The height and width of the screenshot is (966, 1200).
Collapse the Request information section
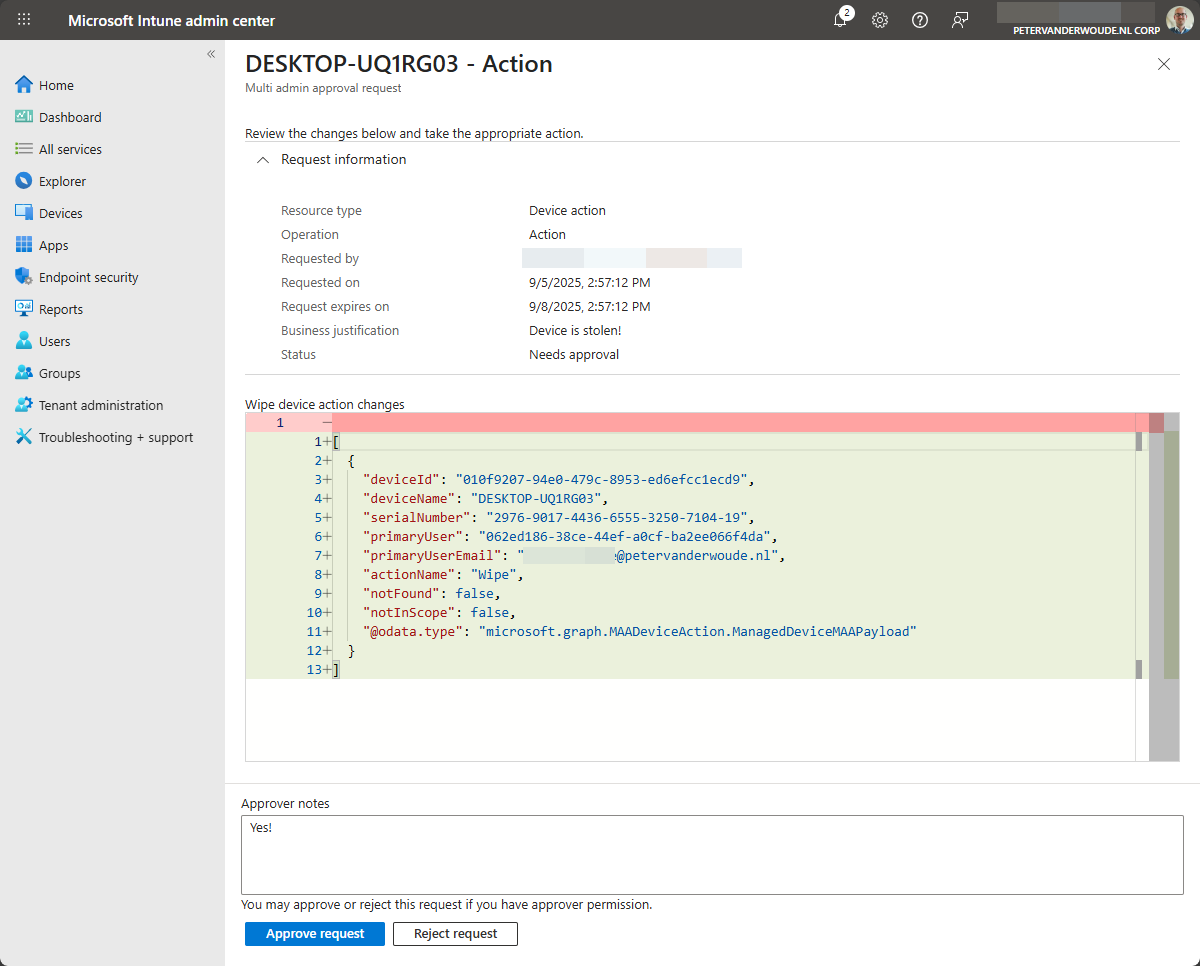pos(263,160)
